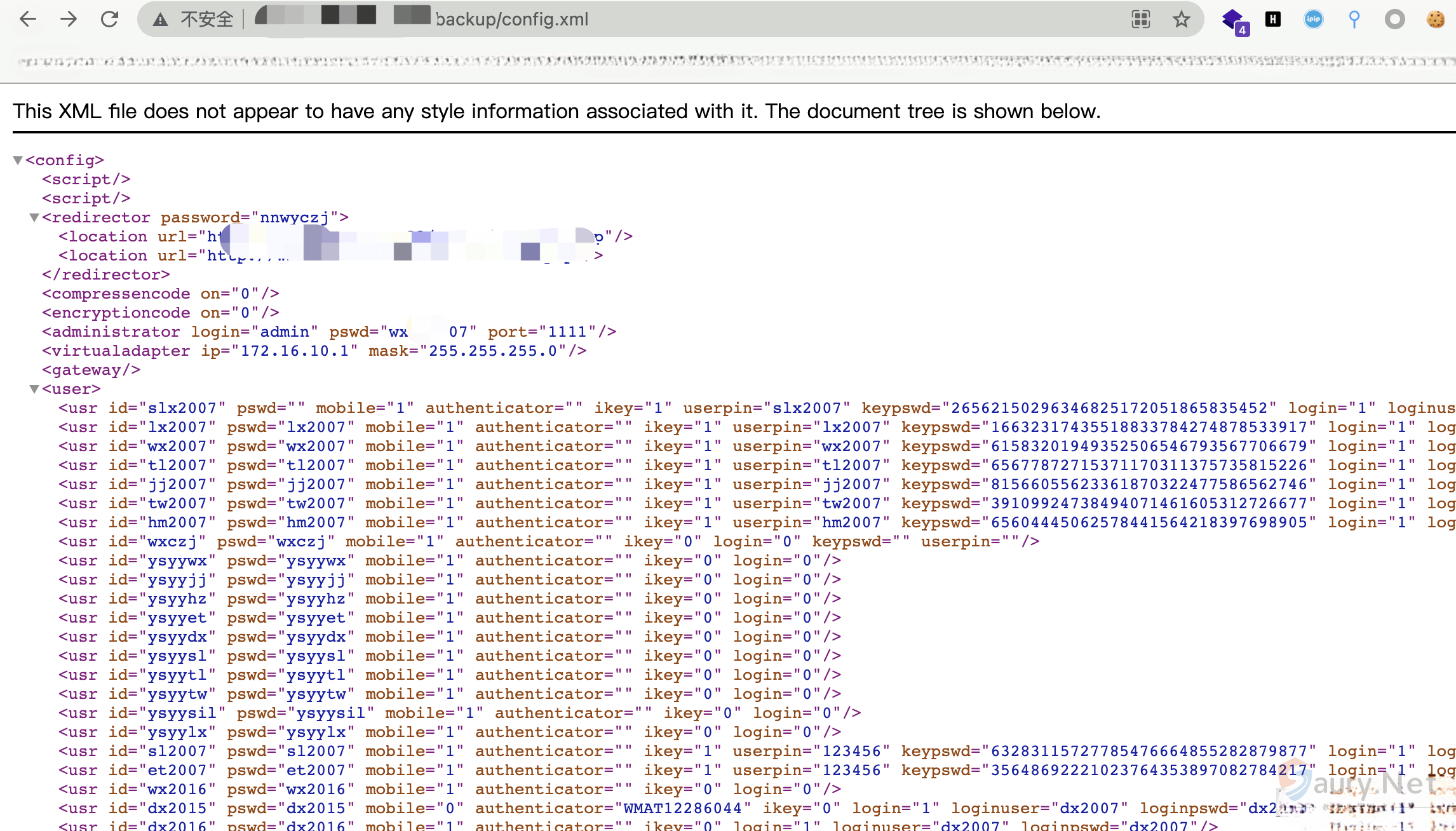The image size is (1456, 831).
Task: Click the address bar URL text
Action: point(512,19)
